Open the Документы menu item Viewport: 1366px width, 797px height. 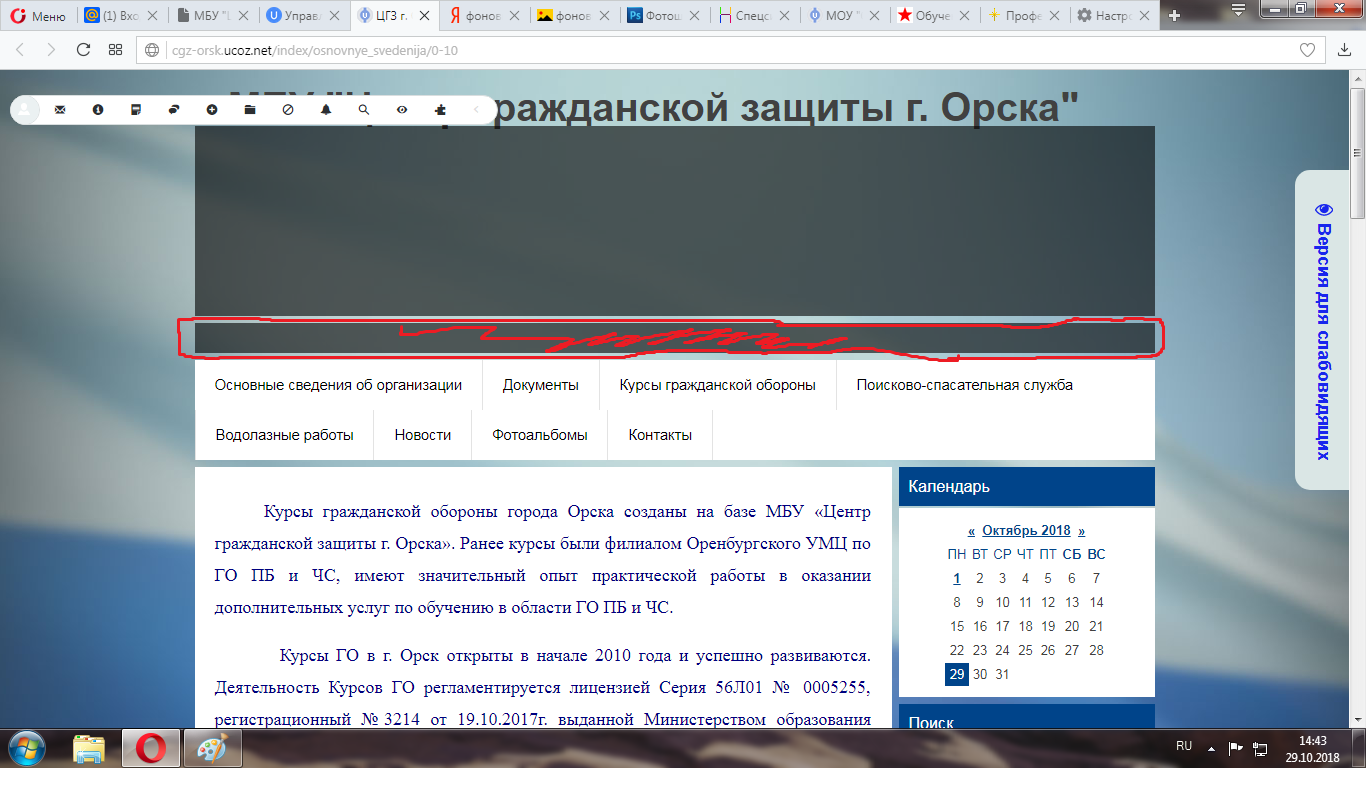click(x=540, y=385)
